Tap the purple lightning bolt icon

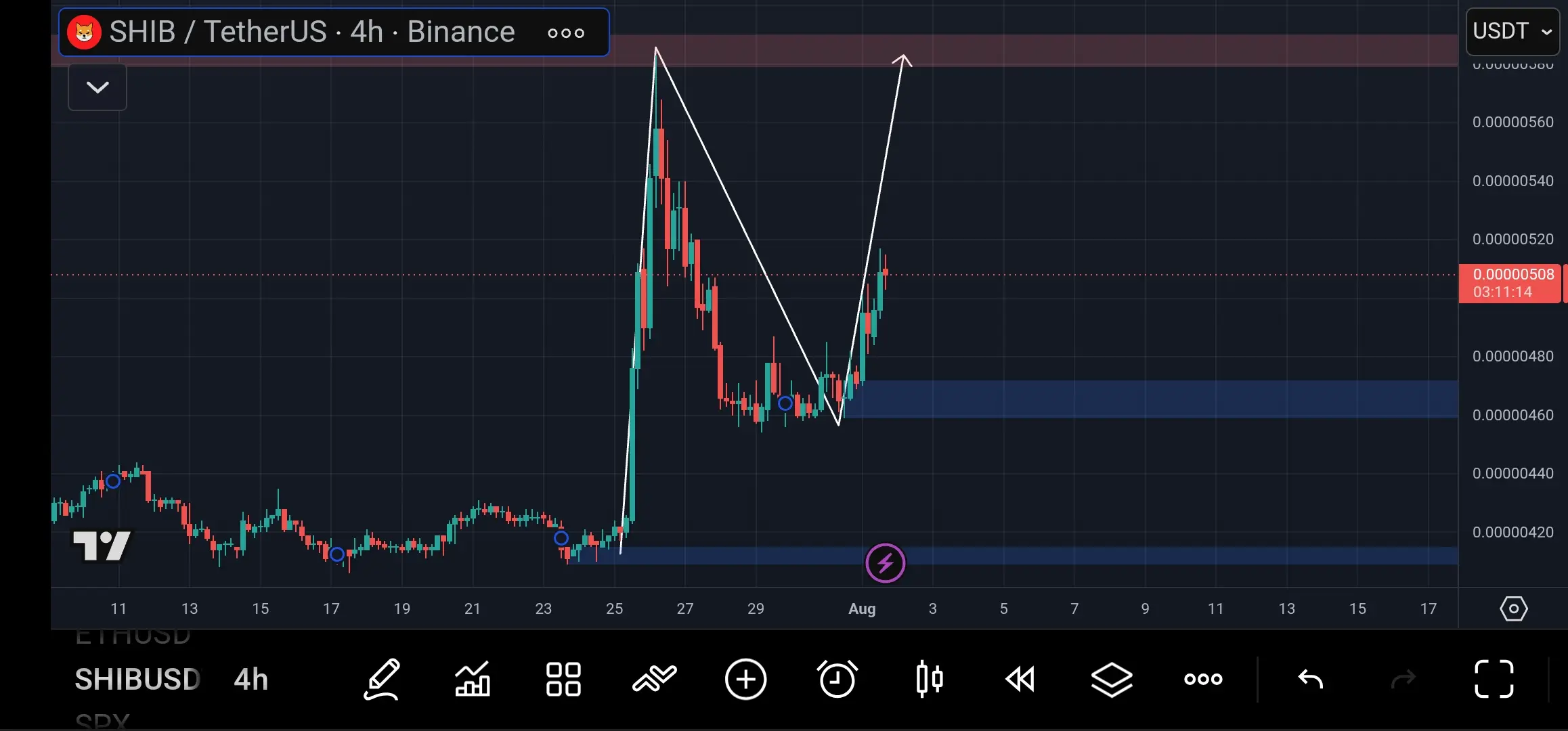click(885, 562)
